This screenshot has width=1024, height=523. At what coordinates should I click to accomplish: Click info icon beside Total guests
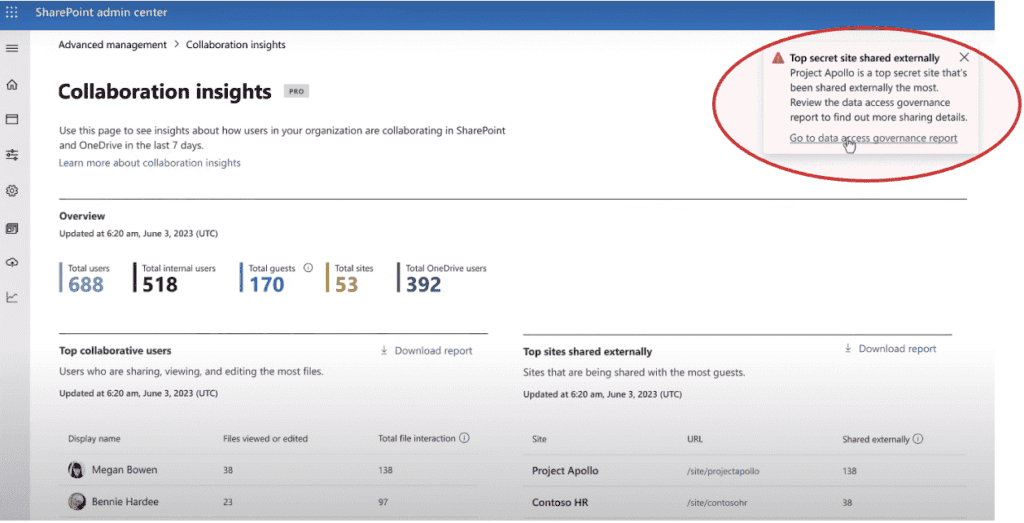[308, 268]
